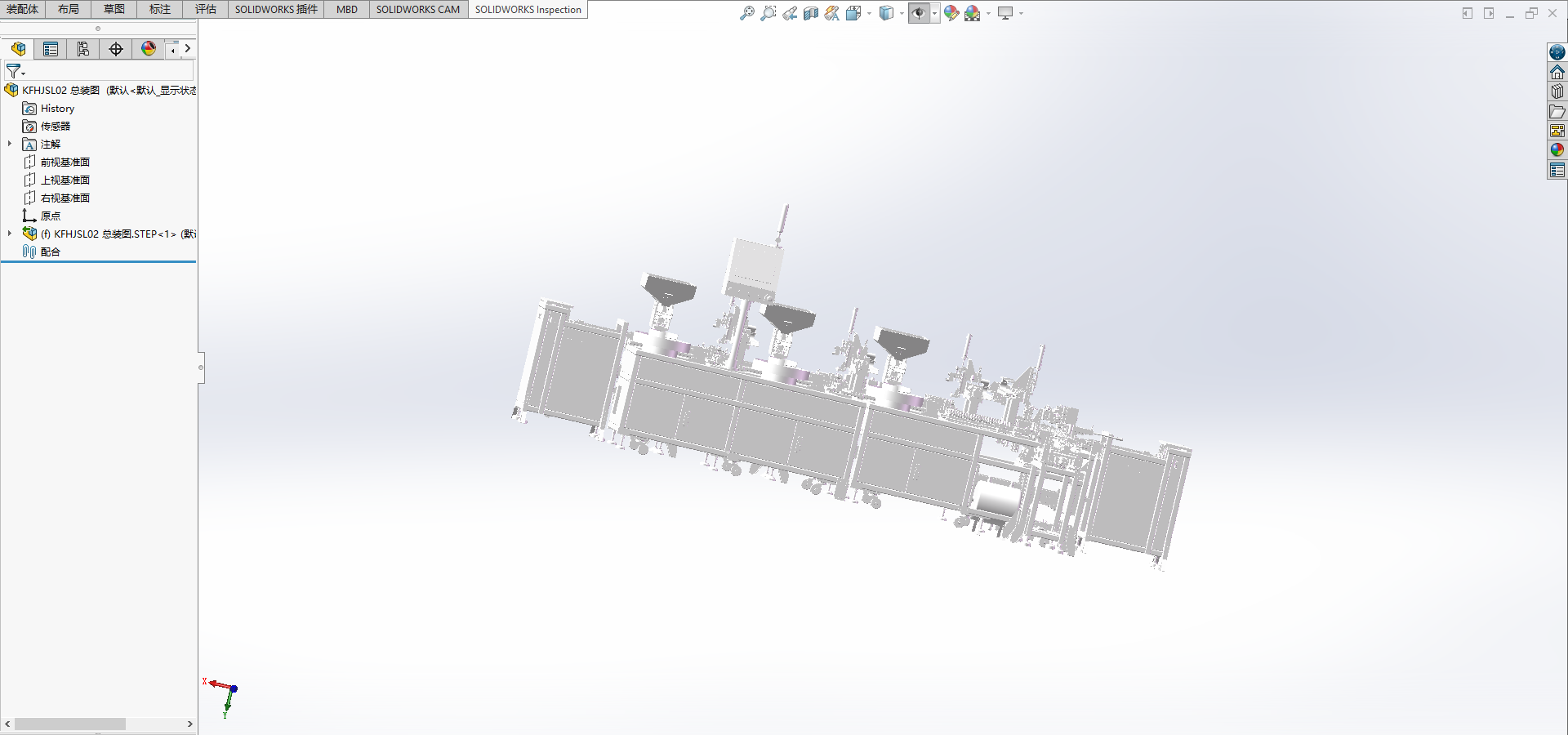
Task: Open the Design Library task pane
Action: tap(1557, 91)
